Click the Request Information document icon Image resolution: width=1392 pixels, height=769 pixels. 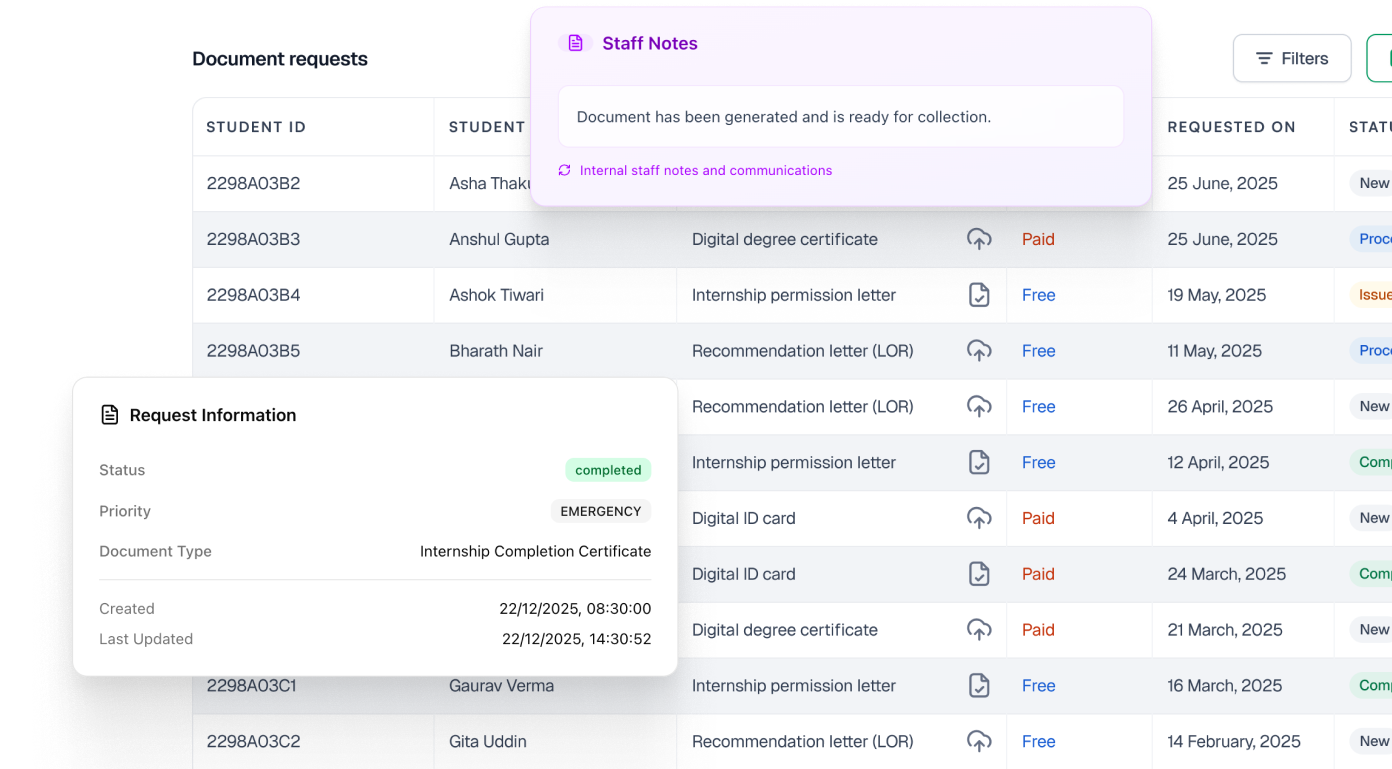click(x=109, y=414)
